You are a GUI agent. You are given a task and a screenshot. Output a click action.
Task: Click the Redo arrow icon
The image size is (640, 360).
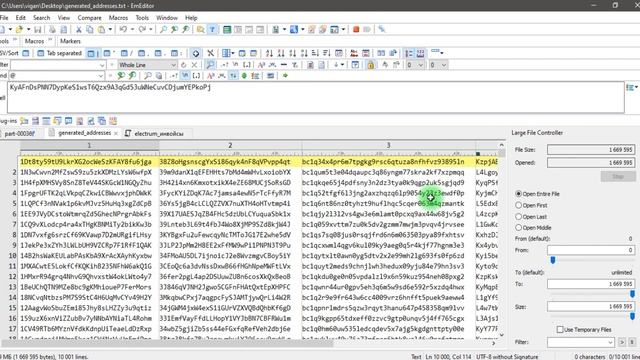click(x=142, y=29)
